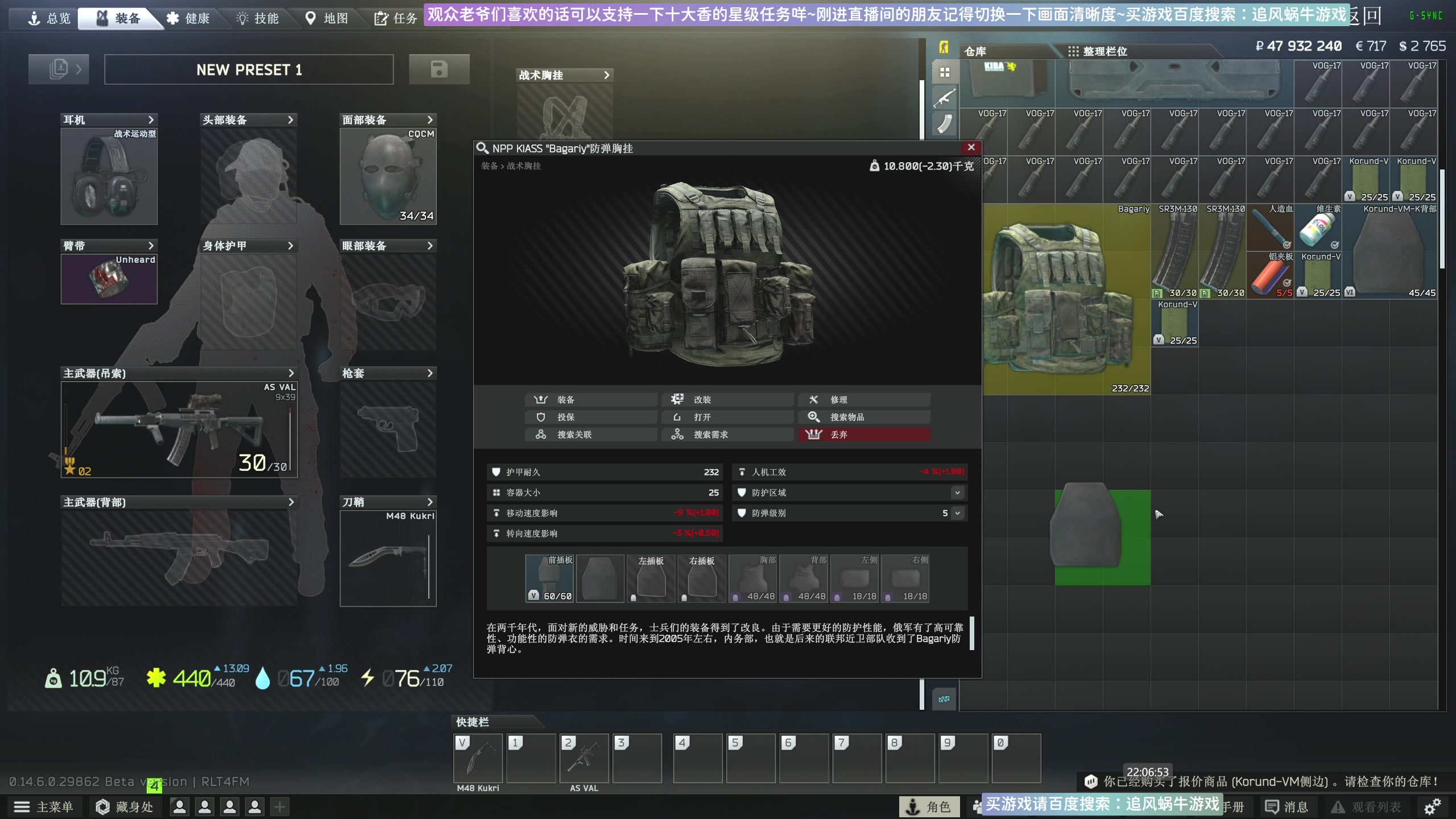The width and height of the screenshot is (1456, 819).
Task: Expand the 眼部装备 eyewear slot arrow
Action: (x=430, y=246)
